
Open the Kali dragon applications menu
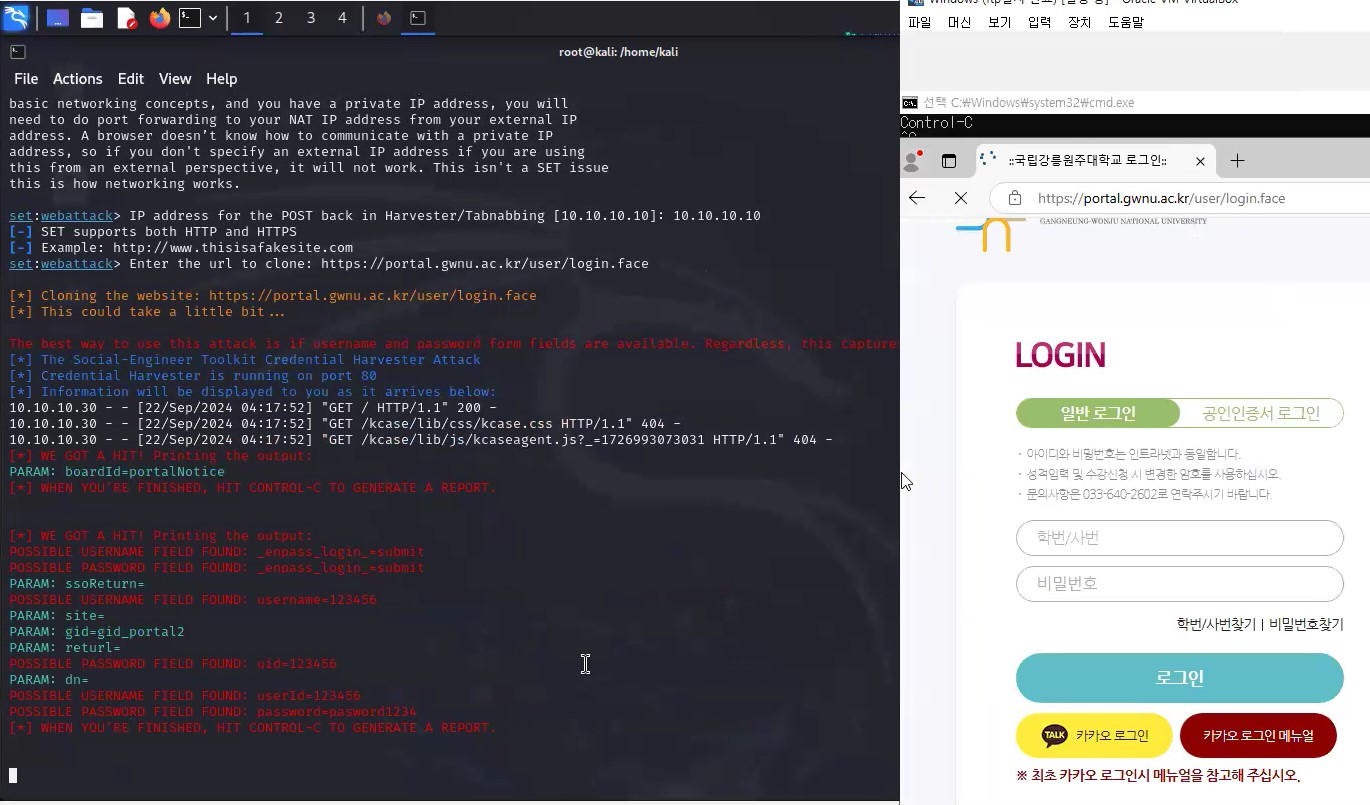pyautogui.click(x=16, y=18)
